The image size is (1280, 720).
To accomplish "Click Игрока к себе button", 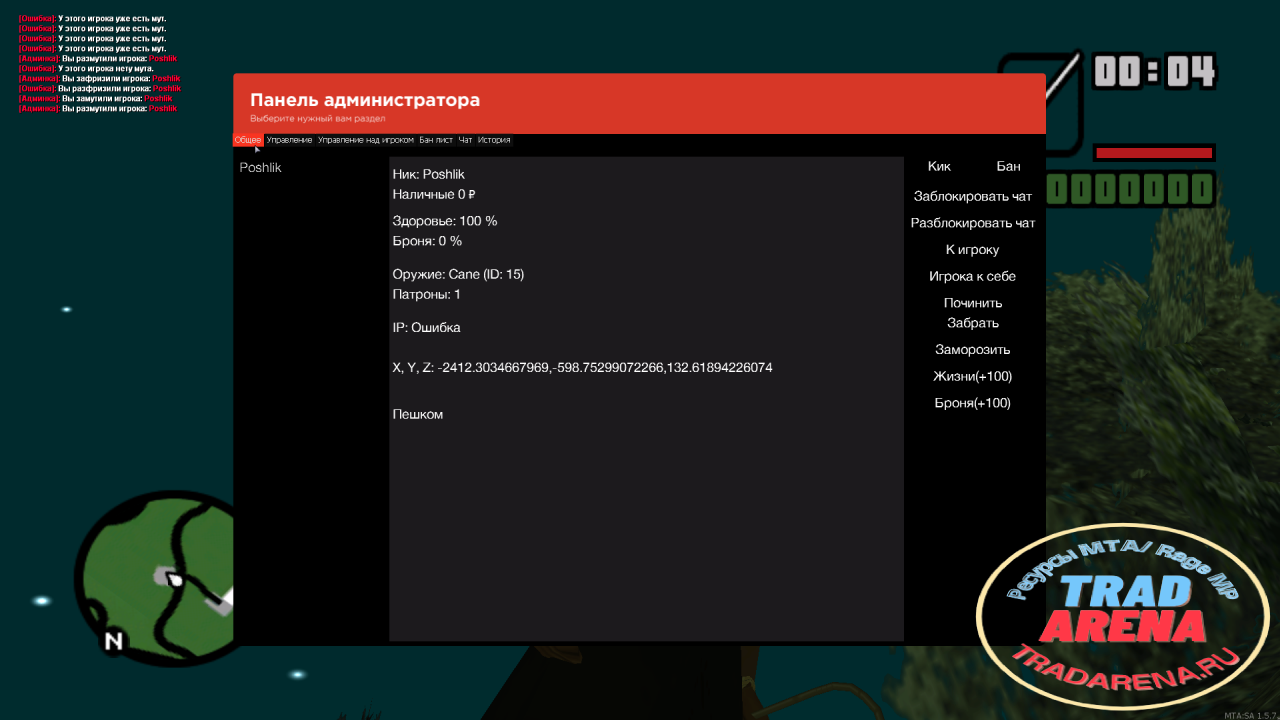I will pos(973,277).
